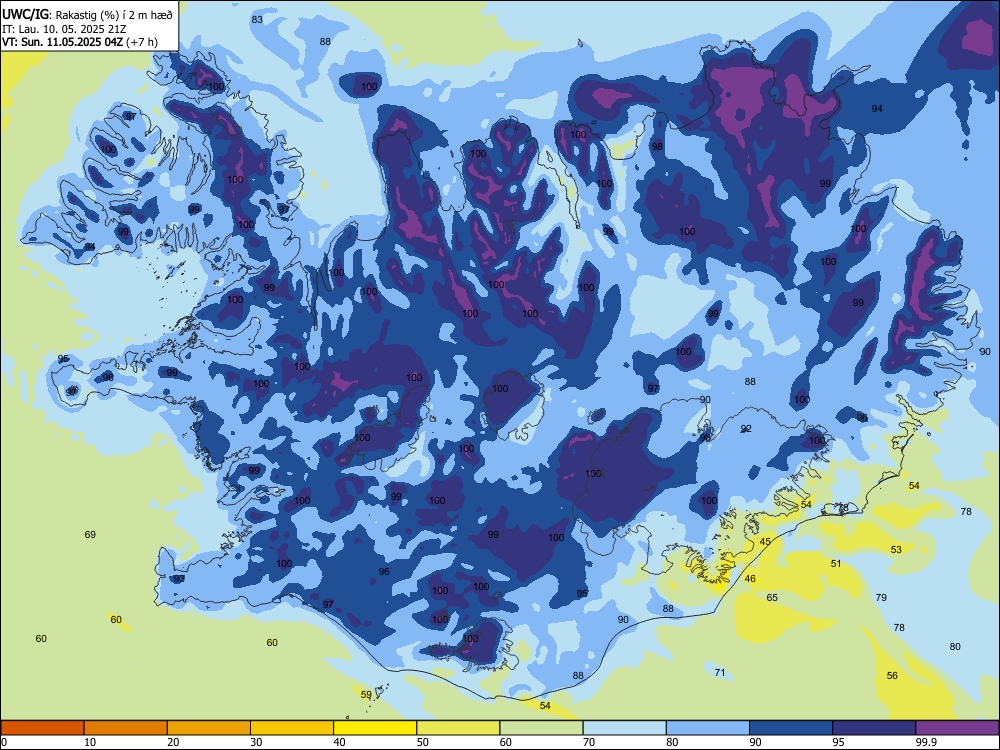The image size is (1000, 750).
Task: Click the humidity value '80' on the map
Action: (955, 647)
